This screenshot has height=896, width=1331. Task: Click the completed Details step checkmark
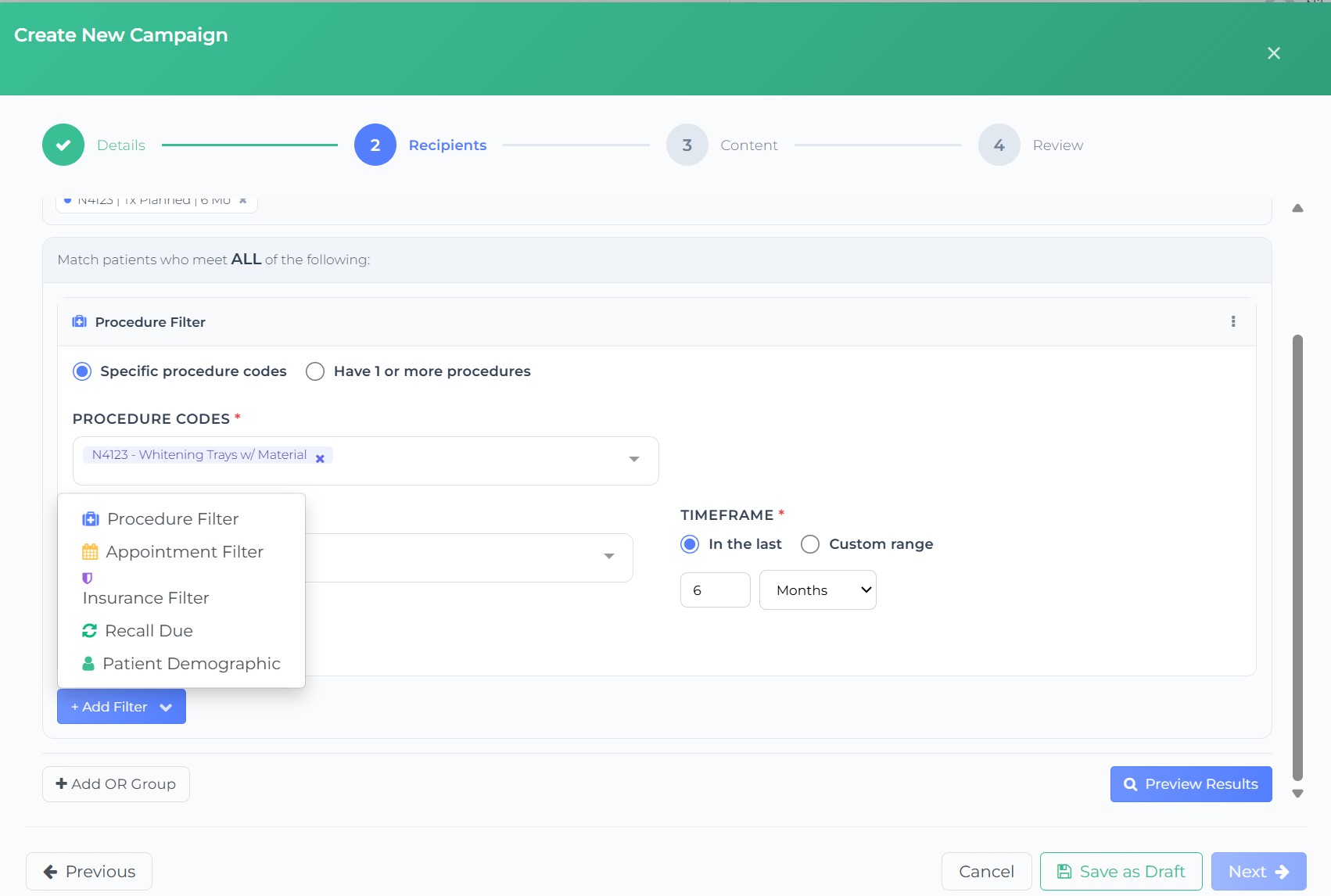(x=63, y=145)
